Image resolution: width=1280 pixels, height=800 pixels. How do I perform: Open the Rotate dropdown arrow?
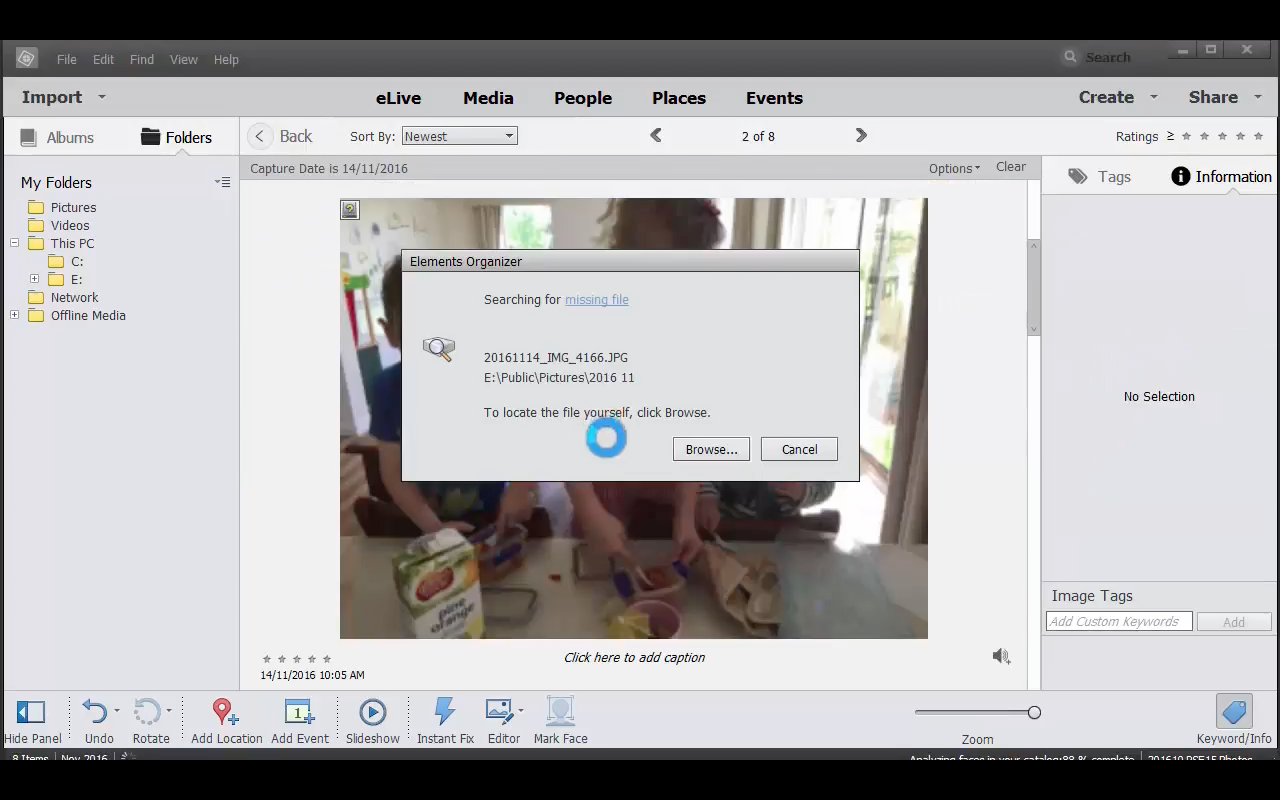coord(168,711)
